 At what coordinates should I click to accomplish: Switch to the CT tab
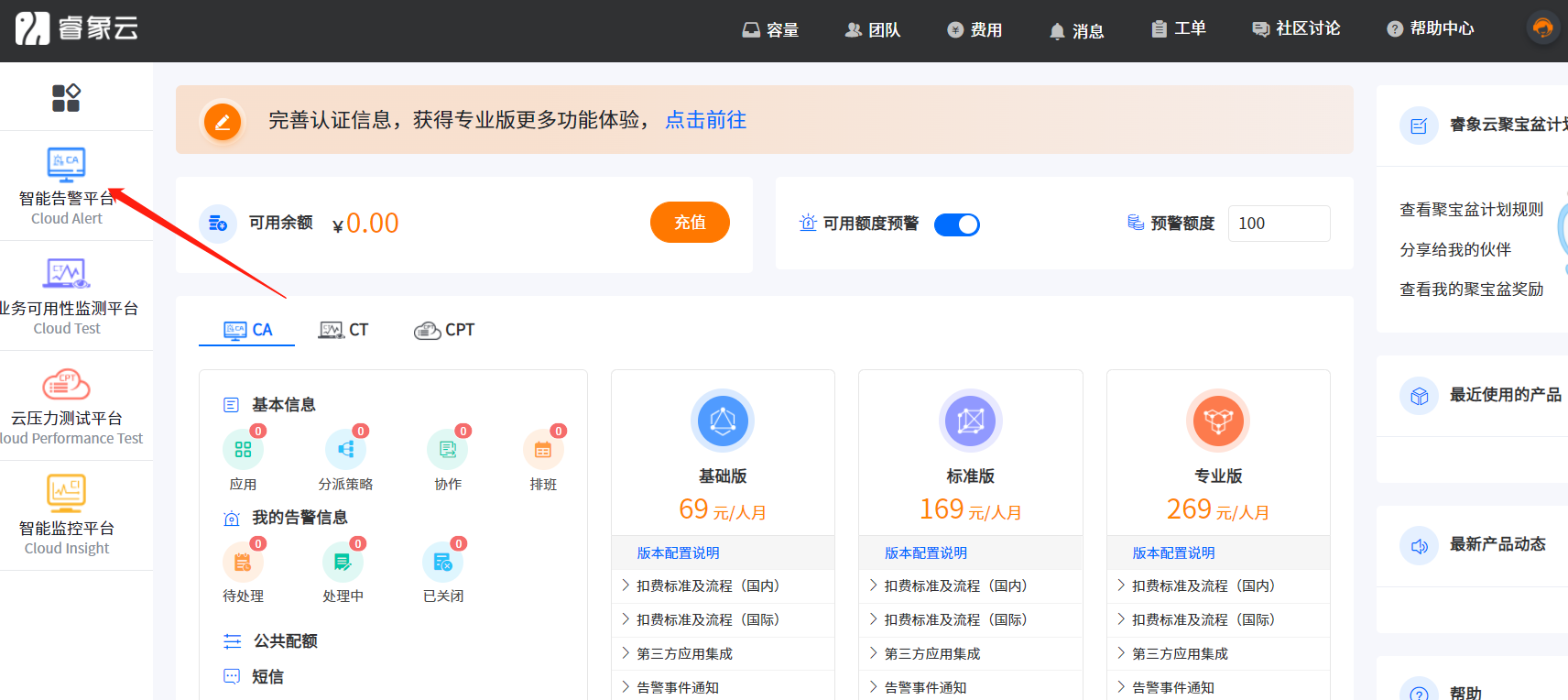coord(343,330)
